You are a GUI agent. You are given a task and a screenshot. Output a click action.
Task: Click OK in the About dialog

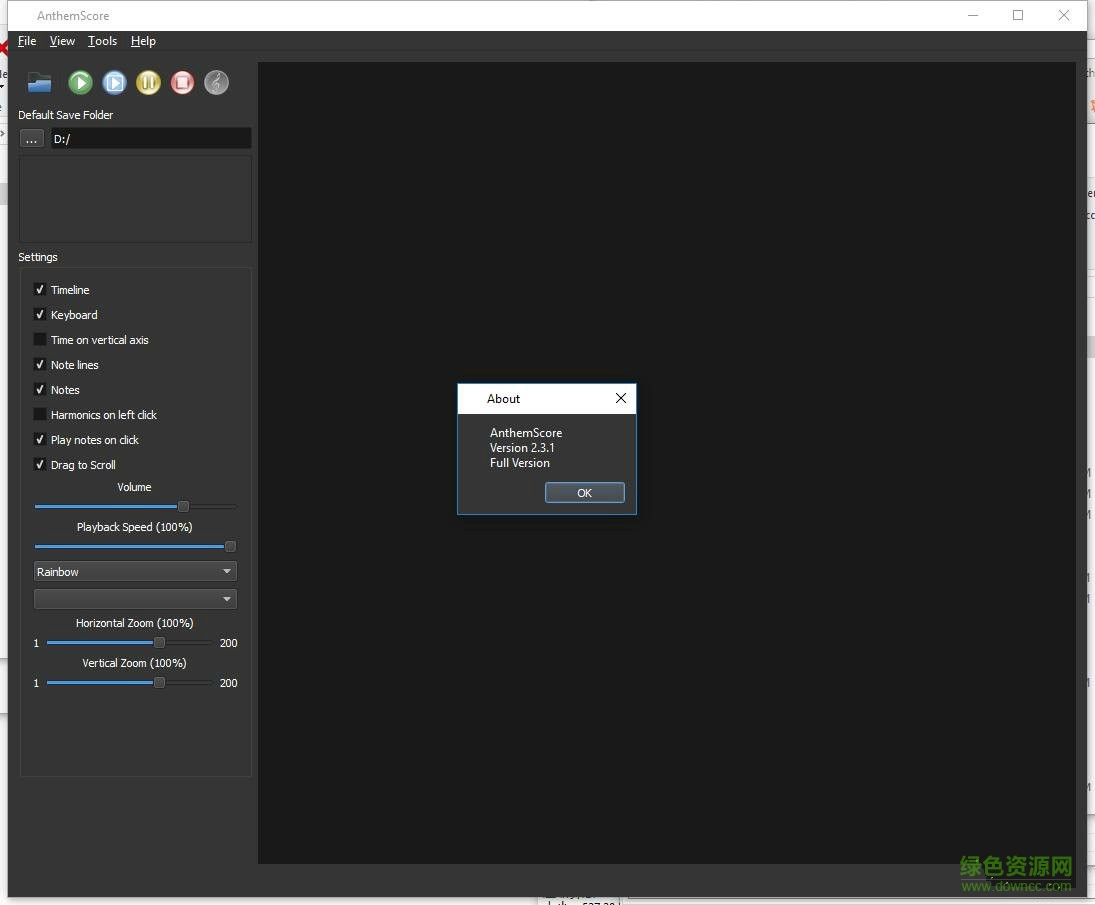584,493
